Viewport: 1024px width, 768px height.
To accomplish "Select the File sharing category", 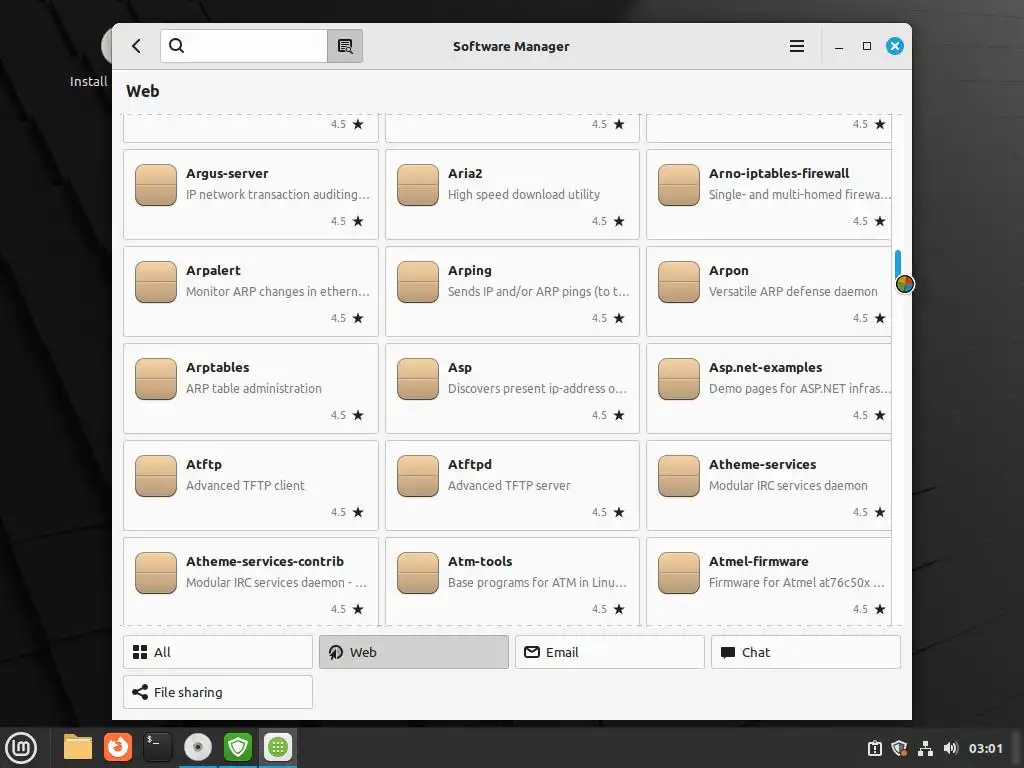I will 217,692.
